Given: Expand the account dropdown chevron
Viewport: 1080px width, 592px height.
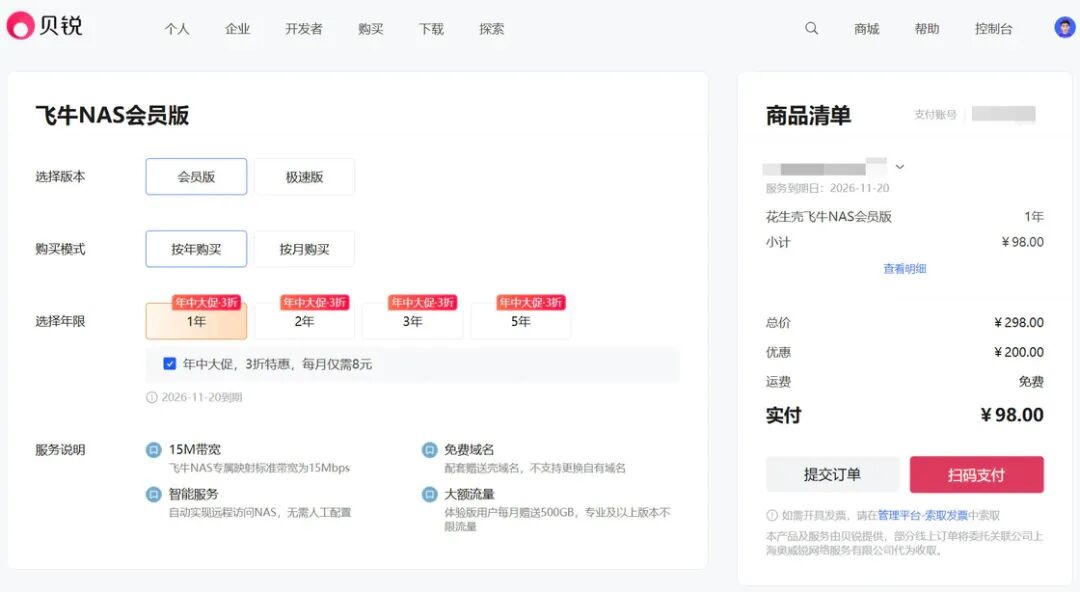Looking at the screenshot, I should click(900, 167).
